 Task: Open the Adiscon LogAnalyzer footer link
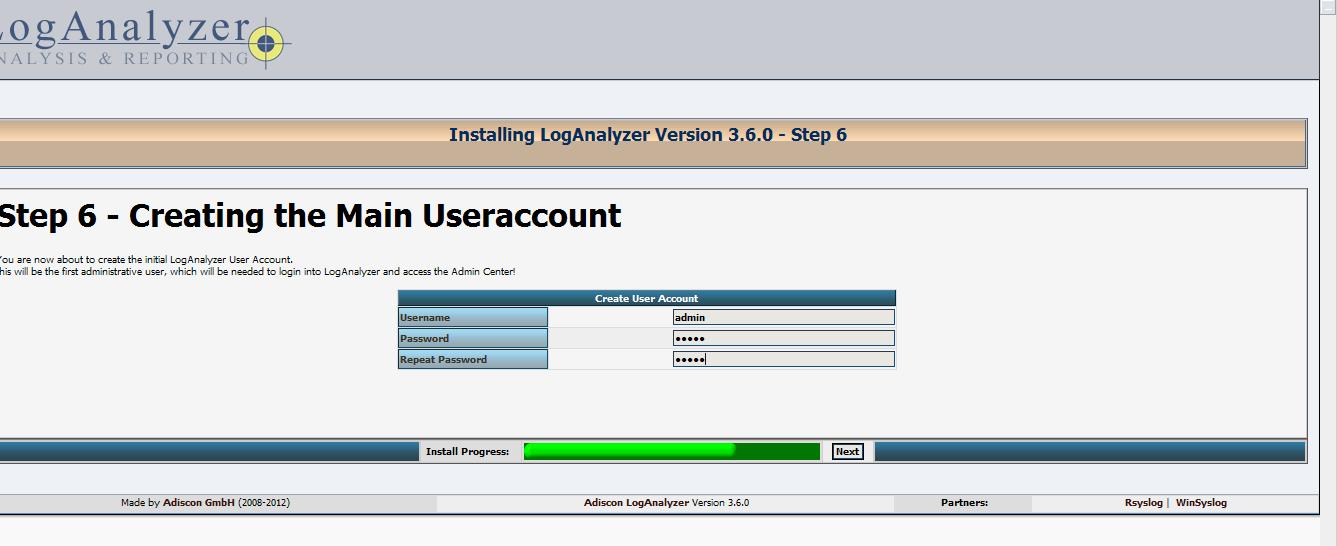tap(636, 503)
